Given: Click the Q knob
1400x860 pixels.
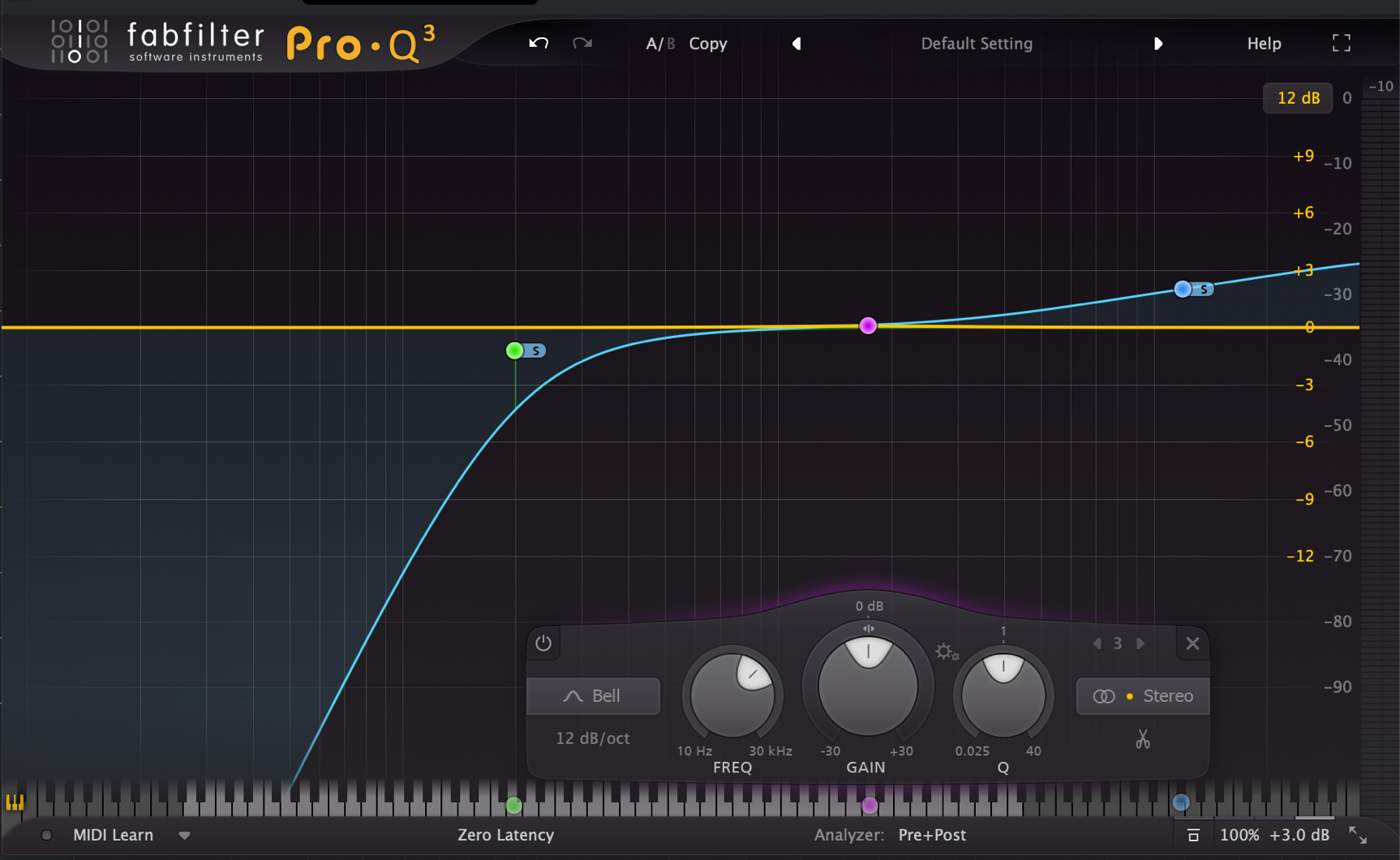Looking at the screenshot, I should click(1003, 695).
